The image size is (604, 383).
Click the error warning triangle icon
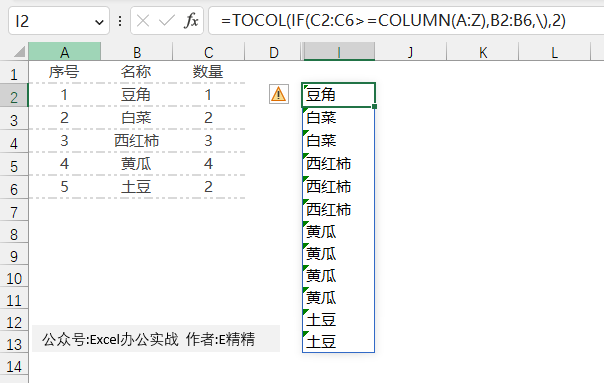click(279, 94)
